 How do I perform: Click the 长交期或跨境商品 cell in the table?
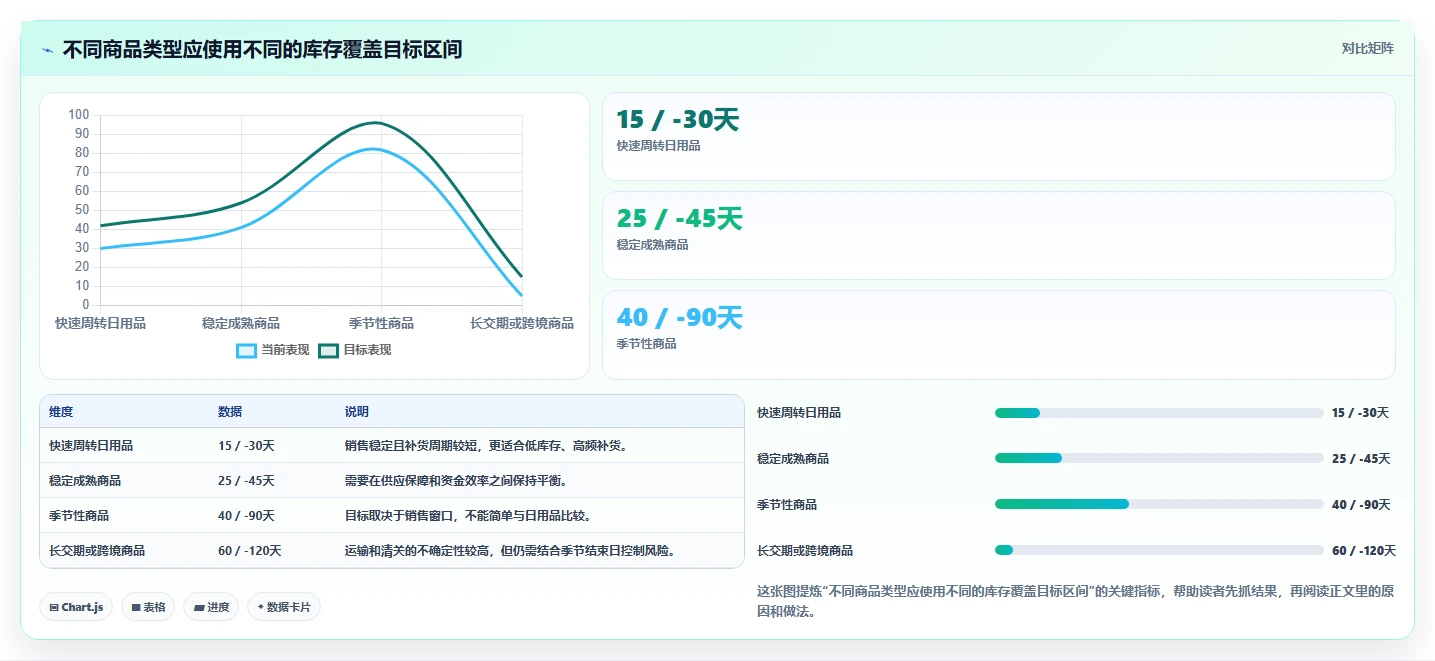click(x=97, y=551)
